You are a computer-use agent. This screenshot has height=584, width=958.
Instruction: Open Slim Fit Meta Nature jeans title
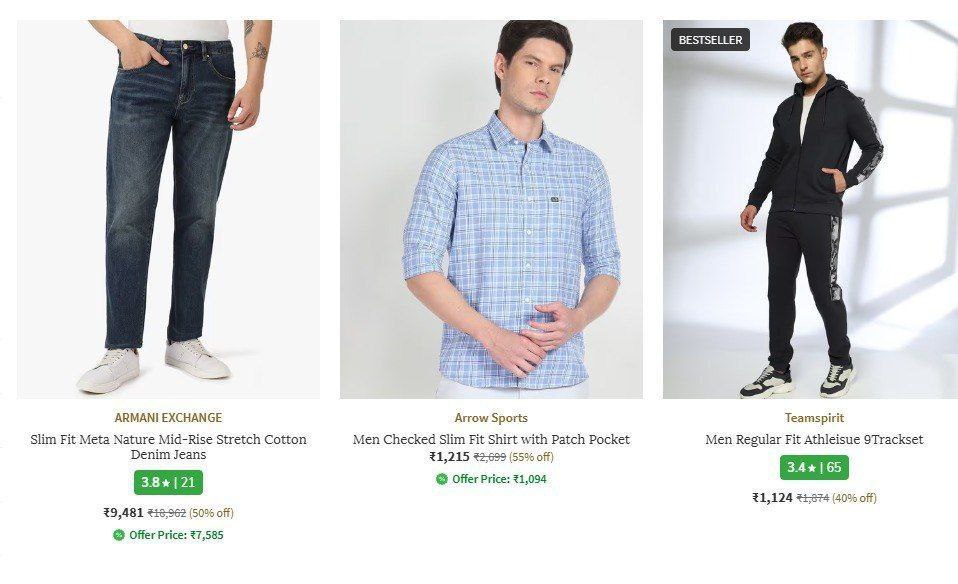(168, 447)
